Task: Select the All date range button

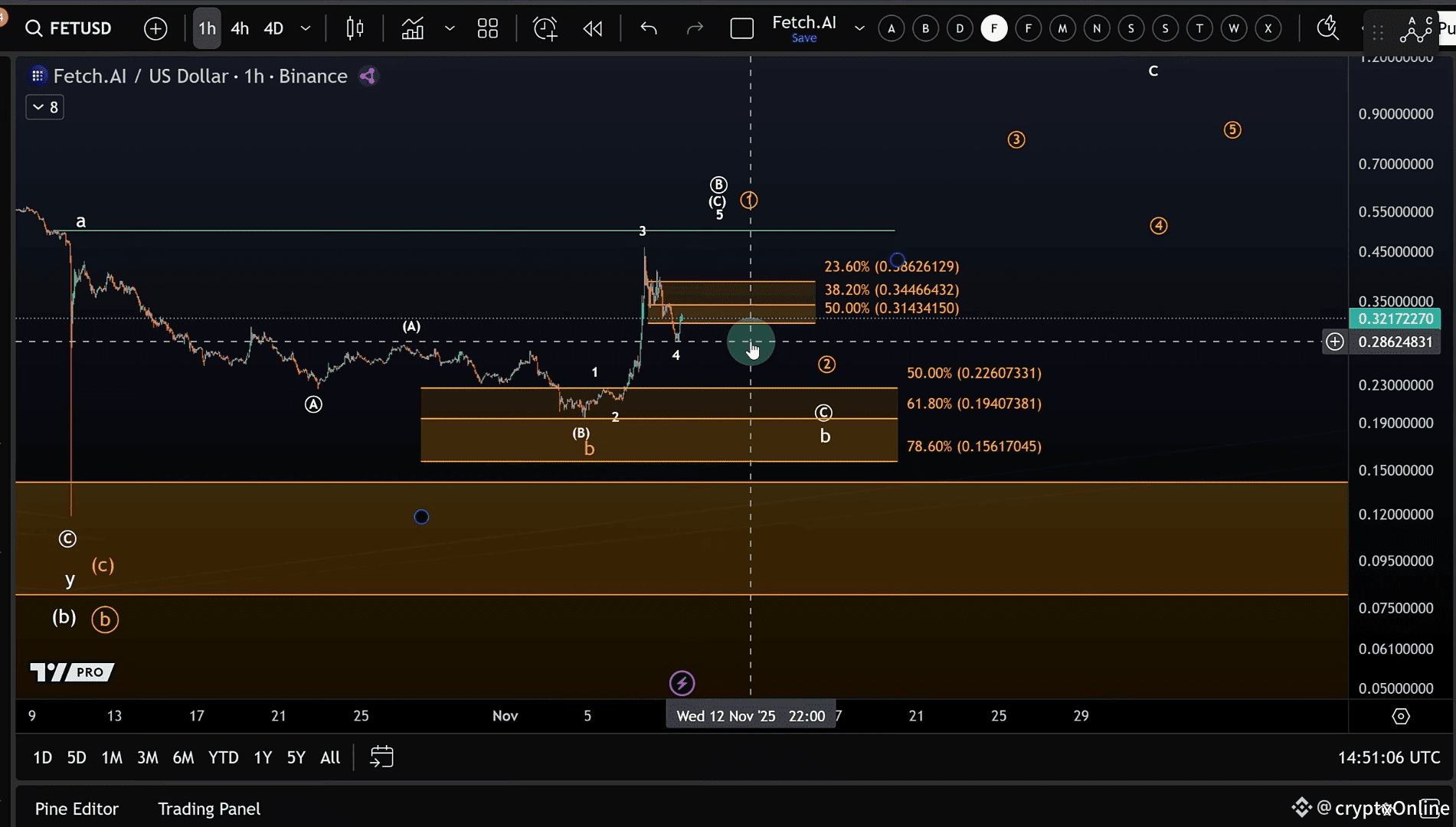Action: click(x=330, y=757)
